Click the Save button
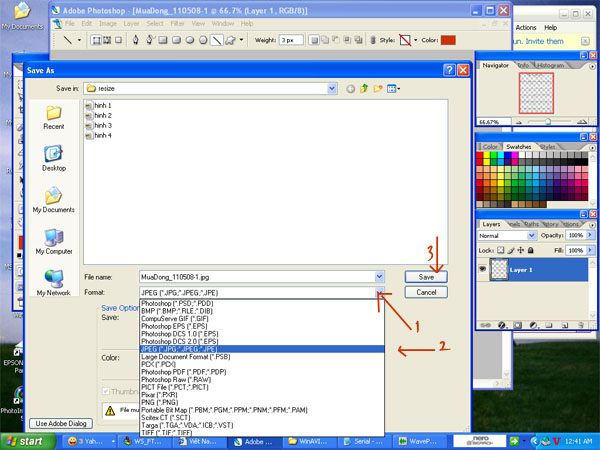The width and height of the screenshot is (600, 450). tap(426, 277)
